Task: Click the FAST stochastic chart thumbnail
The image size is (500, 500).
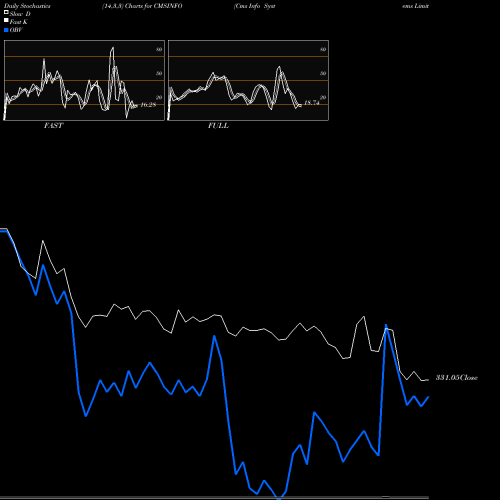Action: (84, 80)
